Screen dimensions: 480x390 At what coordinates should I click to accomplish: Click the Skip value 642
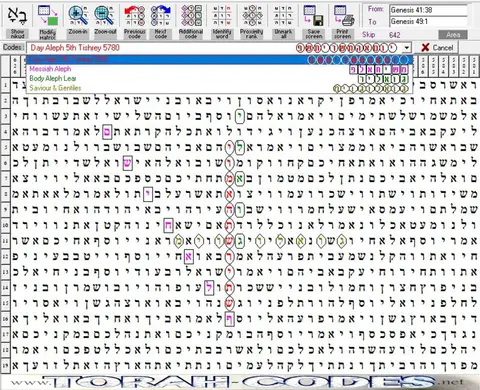click(395, 35)
